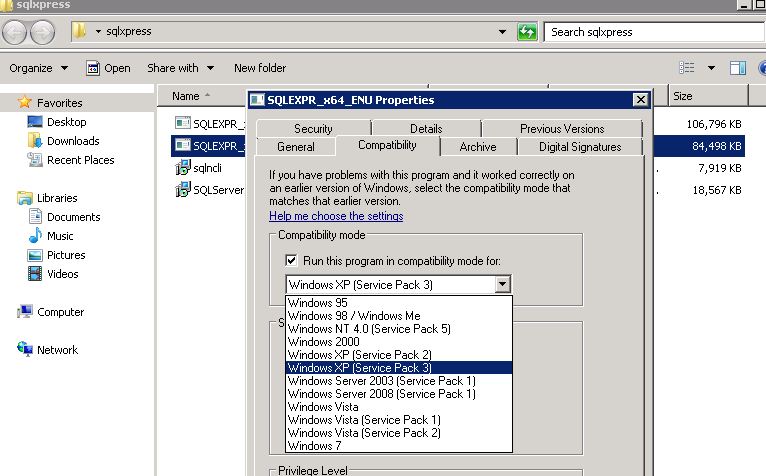The width and height of the screenshot is (766, 476).
Task: Click the Computer icon
Action: (25, 312)
